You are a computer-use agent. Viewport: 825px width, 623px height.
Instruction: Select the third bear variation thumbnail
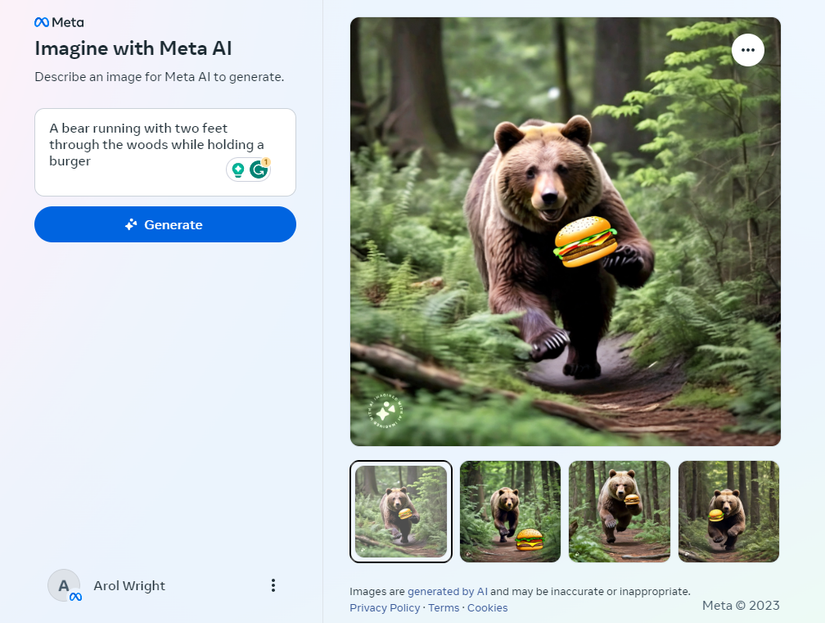pyautogui.click(x=619, y=510)
